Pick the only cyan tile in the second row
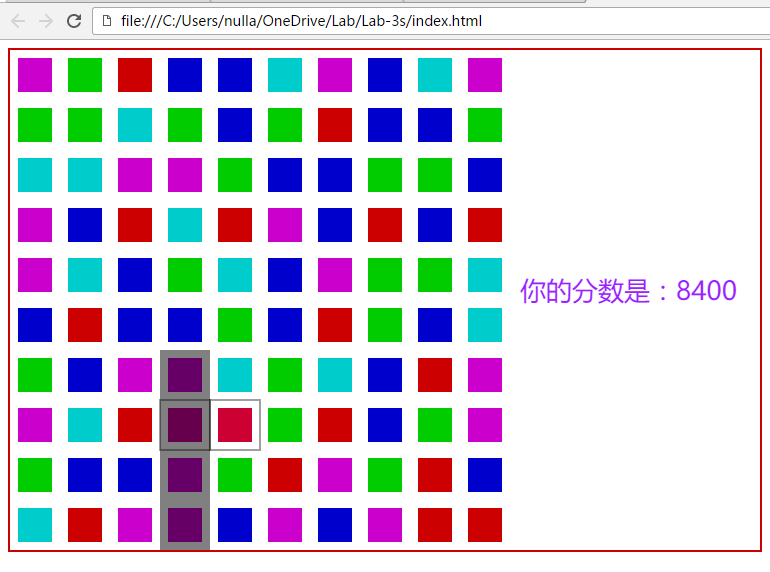The width and height of the screenshot is (770, 572). tap(135, 125)
